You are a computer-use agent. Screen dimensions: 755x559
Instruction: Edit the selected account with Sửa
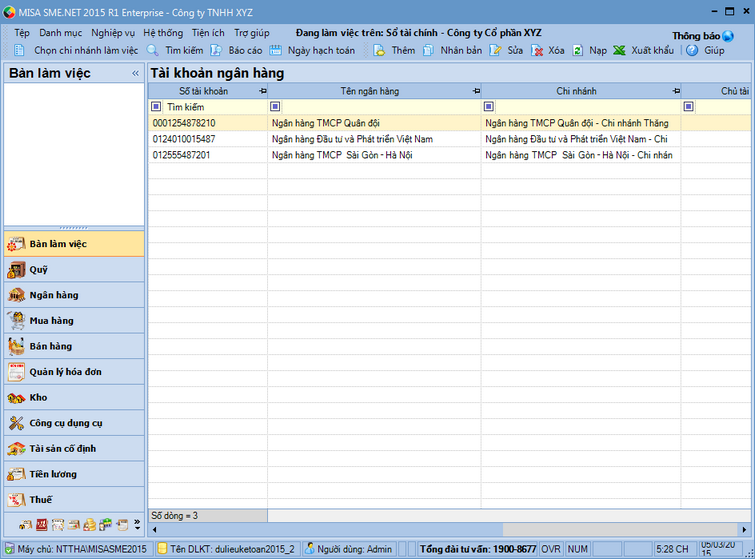pyautogui.click(x=506, y=50)
